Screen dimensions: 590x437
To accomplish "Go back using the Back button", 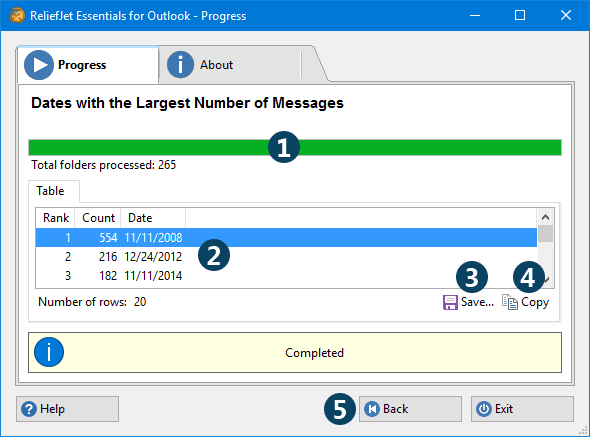I will point(410,409).
